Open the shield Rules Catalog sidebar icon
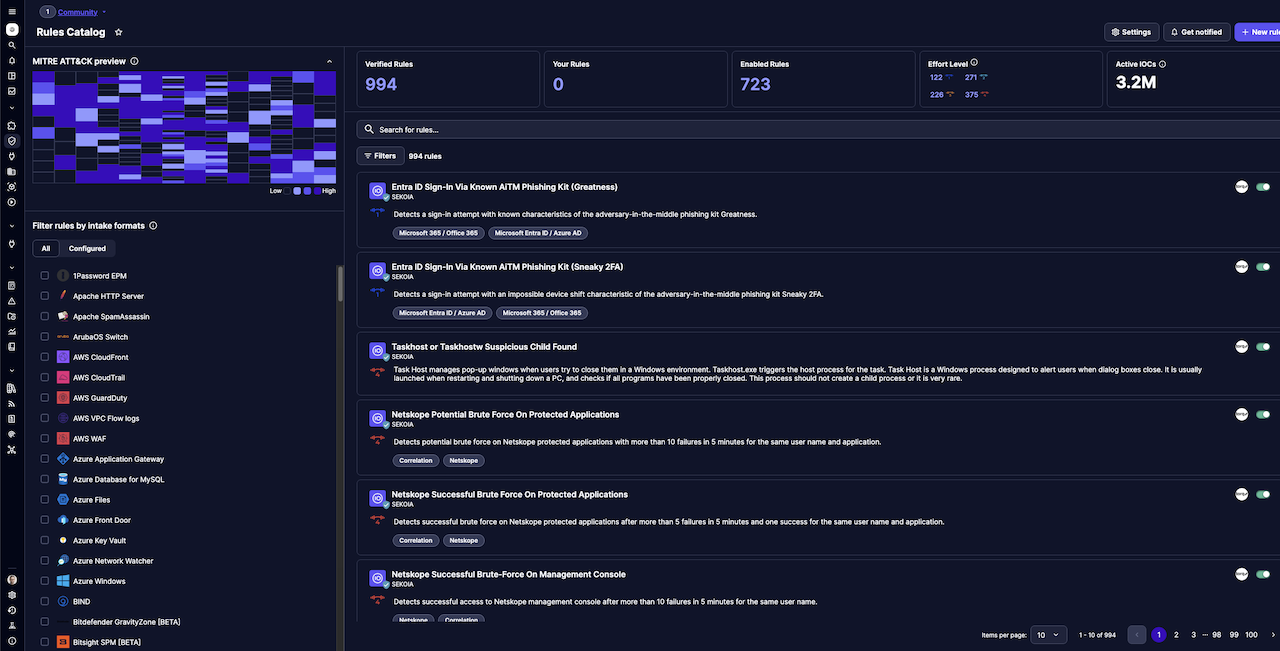 (12, 141)
